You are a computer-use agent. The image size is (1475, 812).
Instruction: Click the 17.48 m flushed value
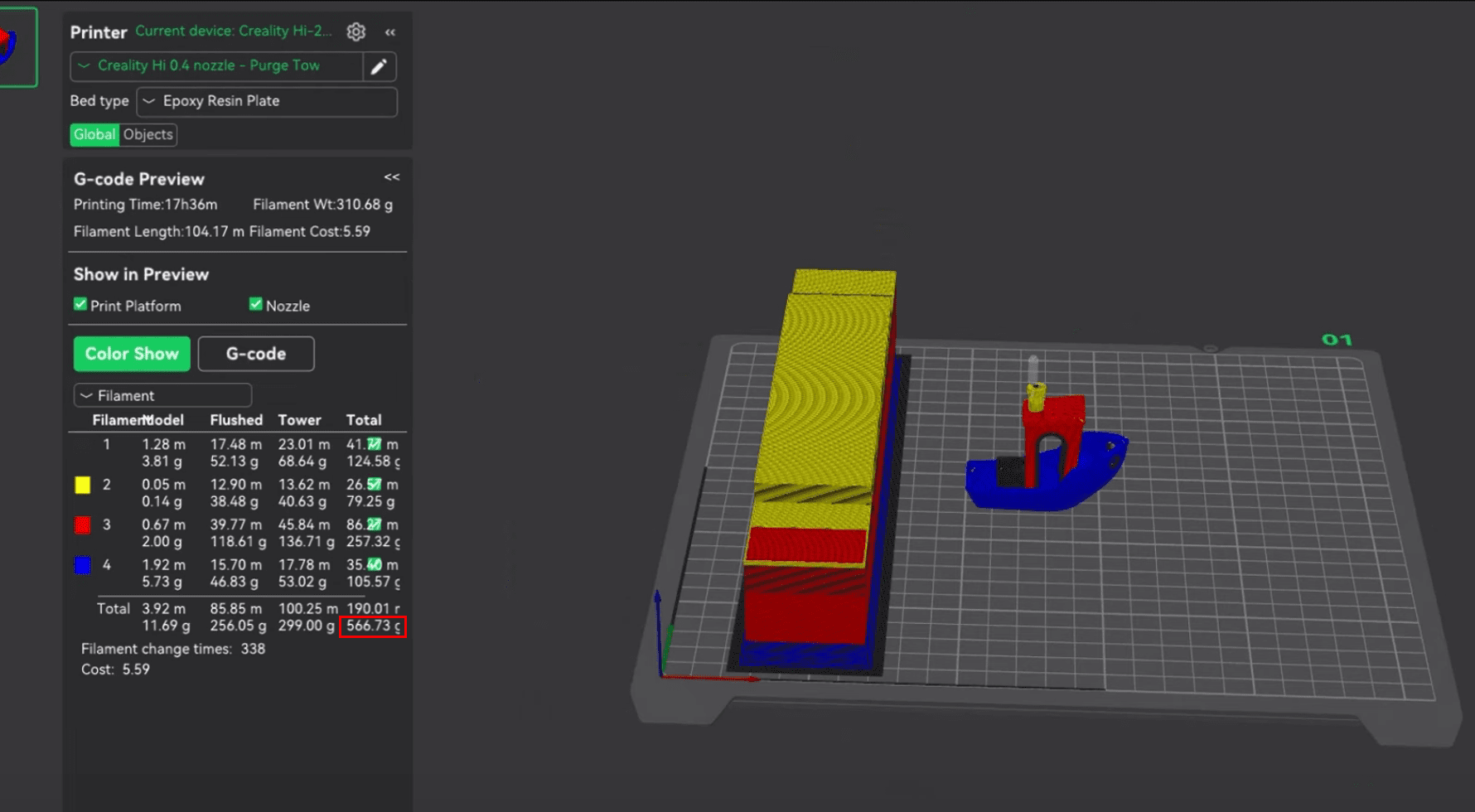(236, 445)
